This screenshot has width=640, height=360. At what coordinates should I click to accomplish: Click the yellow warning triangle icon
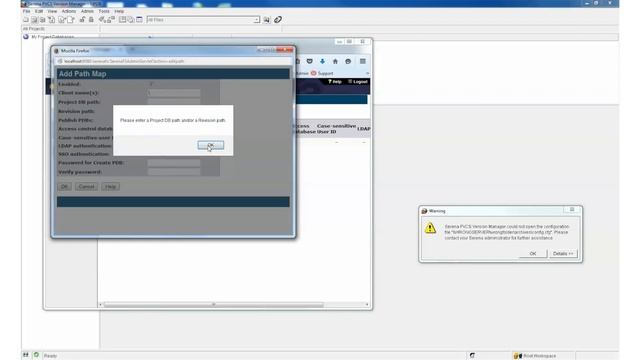tap(430, 228)
